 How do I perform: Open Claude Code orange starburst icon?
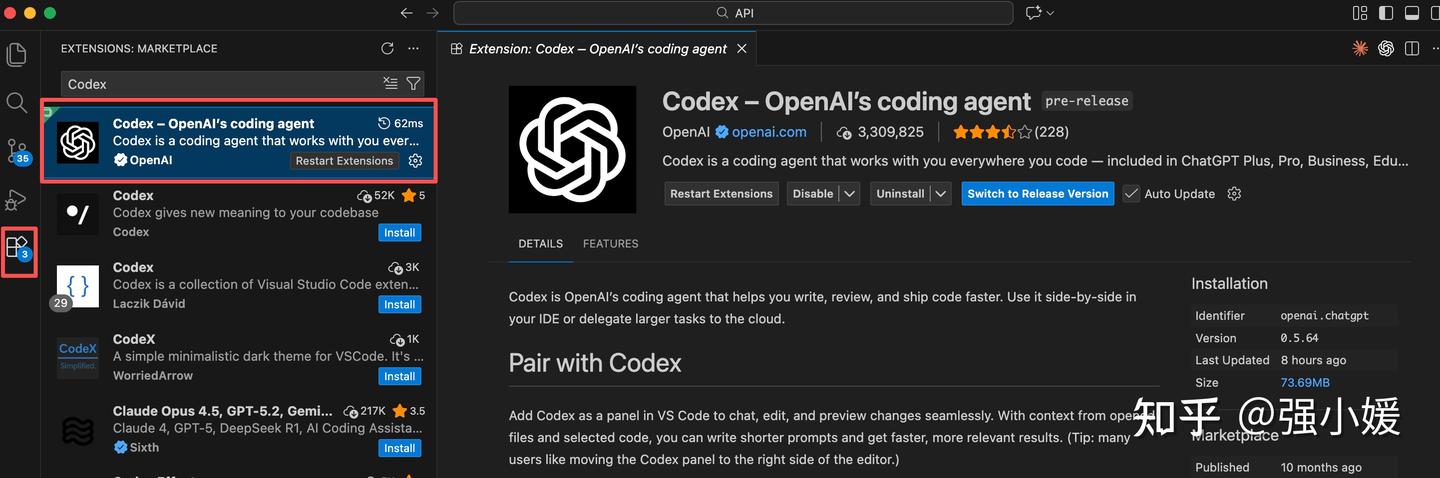pyautogui.click(x=1360, y=48)
